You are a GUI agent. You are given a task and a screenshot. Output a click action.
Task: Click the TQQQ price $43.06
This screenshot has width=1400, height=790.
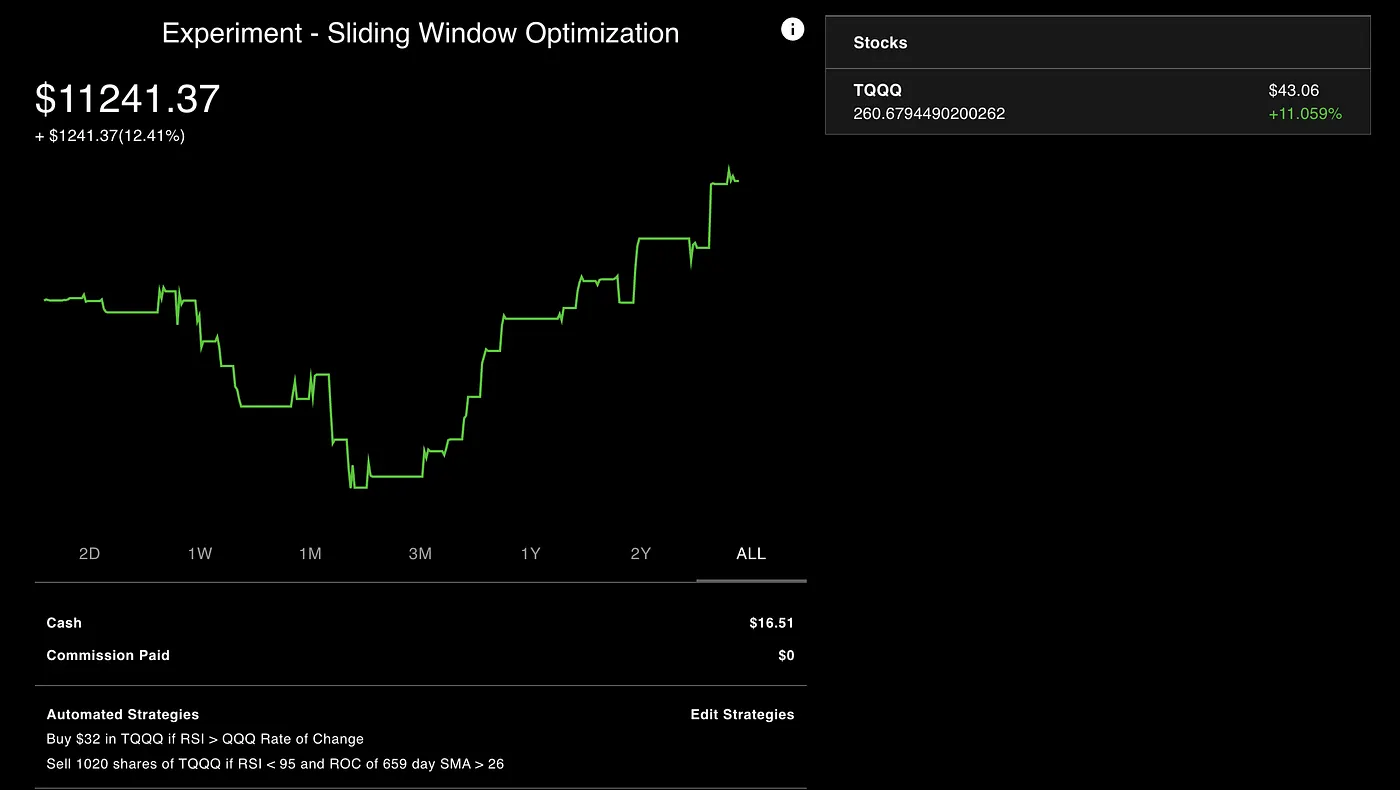[x=1294, y=91]
